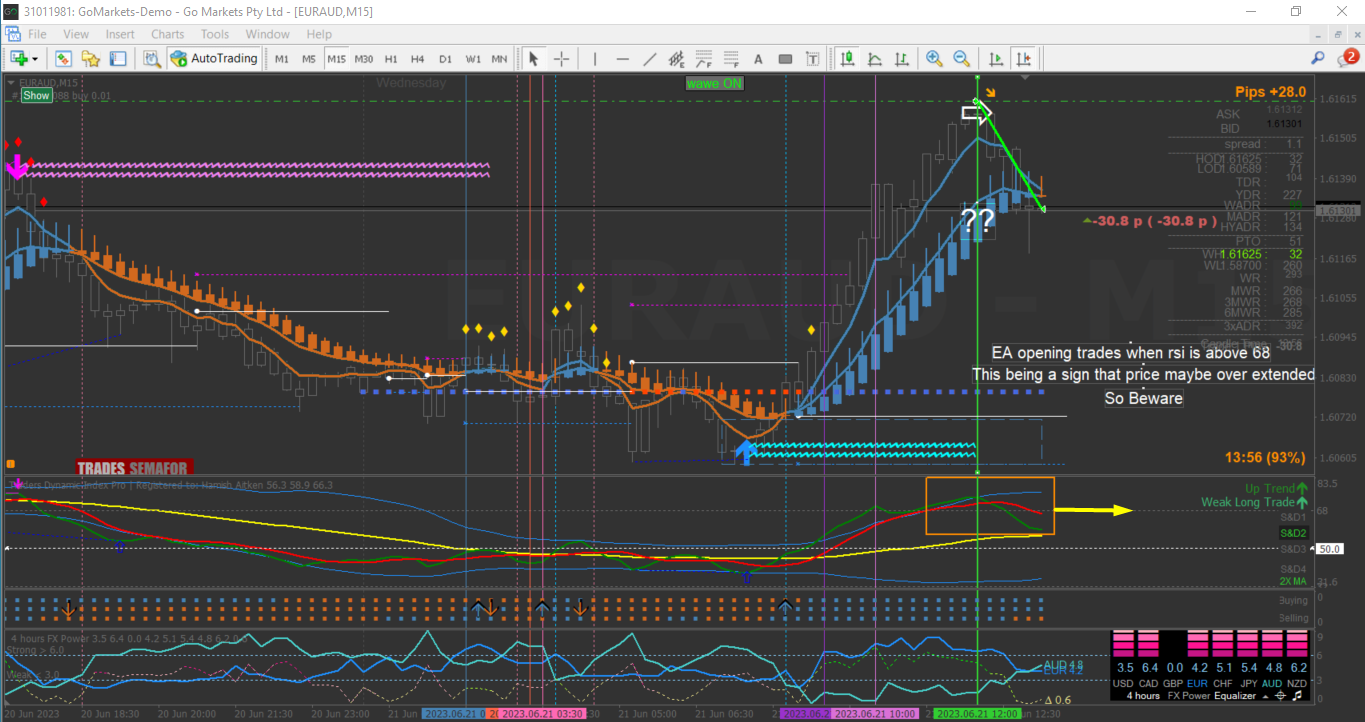
Task: Switch chart to H1 timeframe
Action: coord(391,59)
